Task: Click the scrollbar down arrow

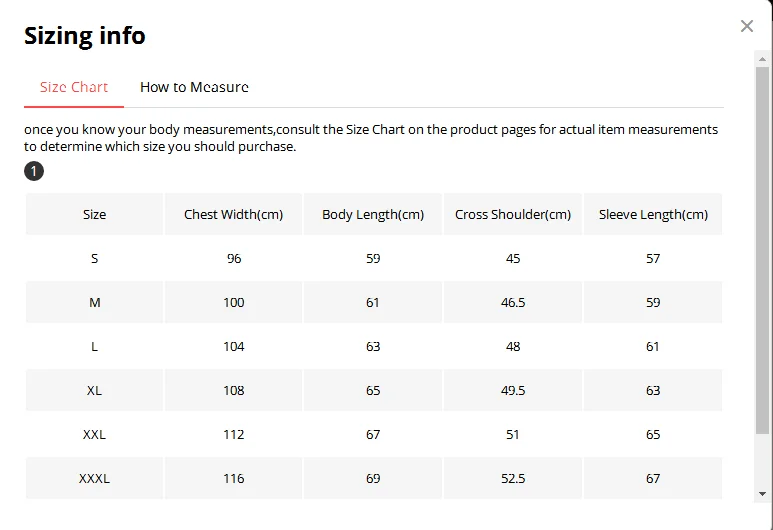Action: coord(763,493)
